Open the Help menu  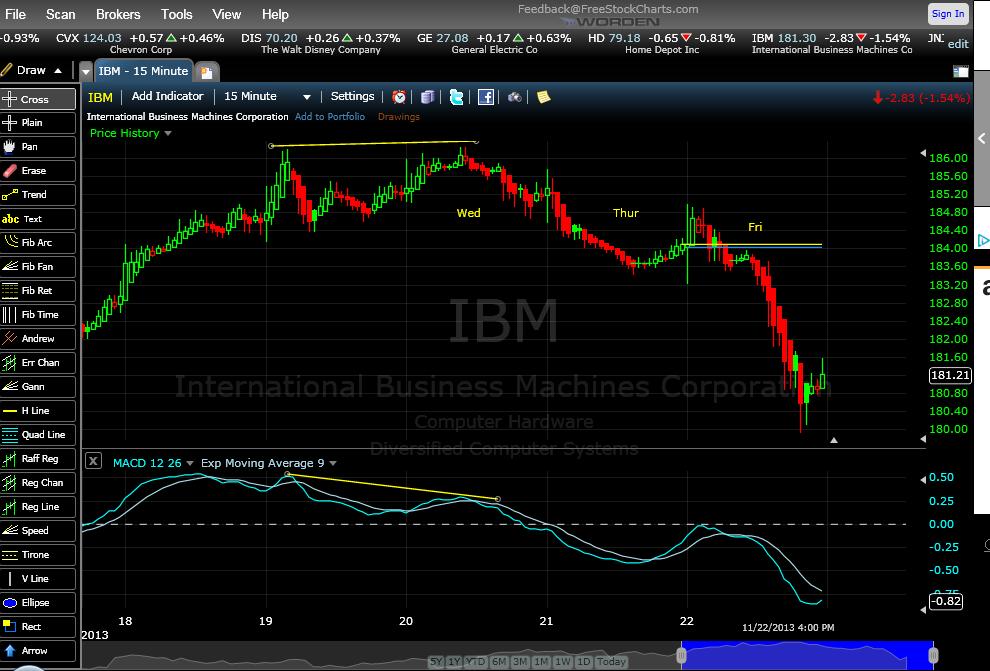pyautogui.click(x=275, y=14)
